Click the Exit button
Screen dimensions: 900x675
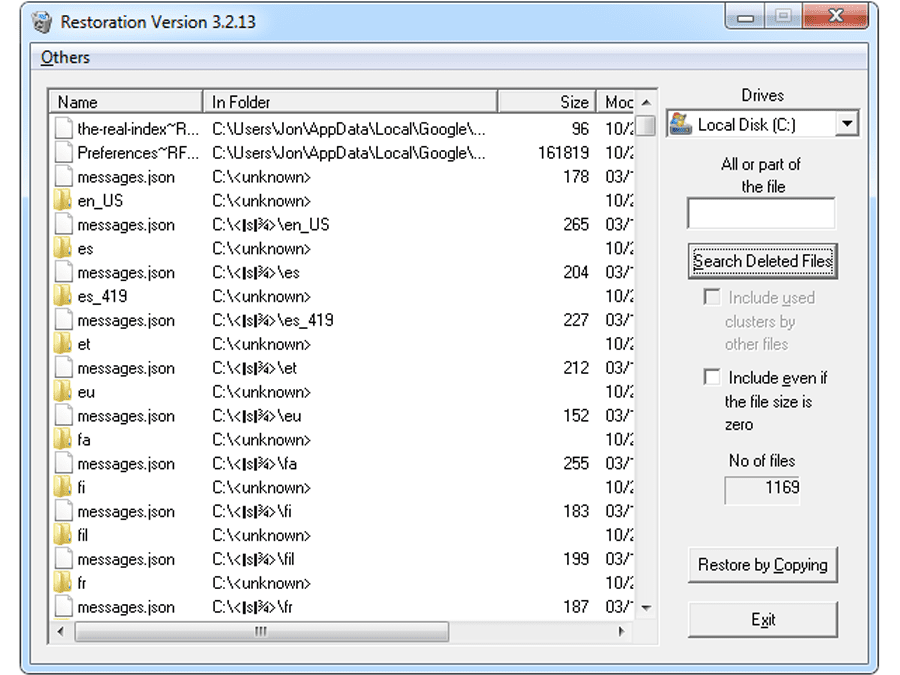tap(763, 619)
